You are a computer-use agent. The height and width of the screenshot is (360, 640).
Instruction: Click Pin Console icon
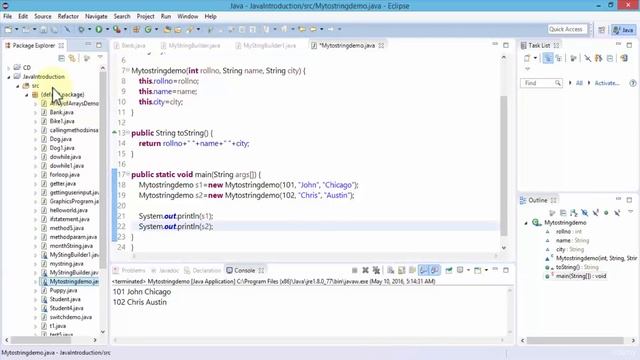tap(449, 270)
